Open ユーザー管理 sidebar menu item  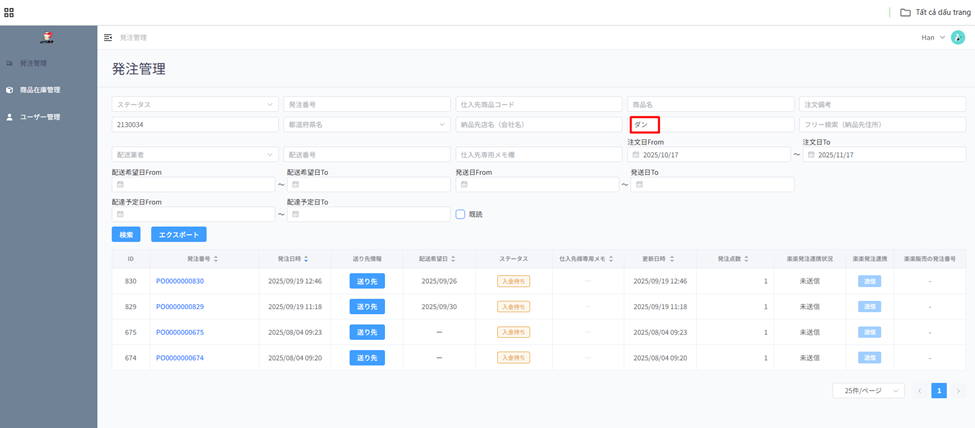(40, 117)
